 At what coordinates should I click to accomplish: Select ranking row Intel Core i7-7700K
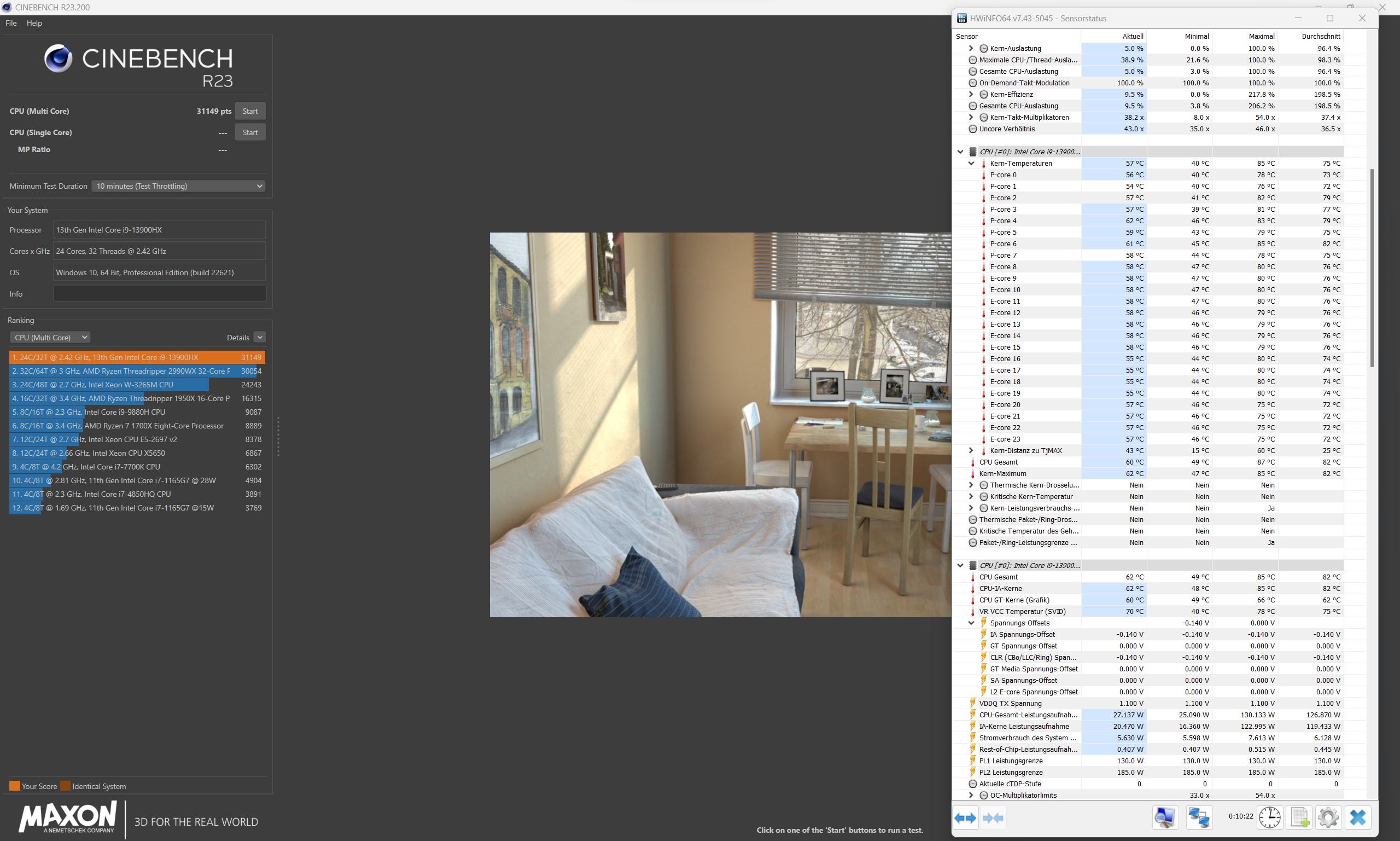pos(137,467)
